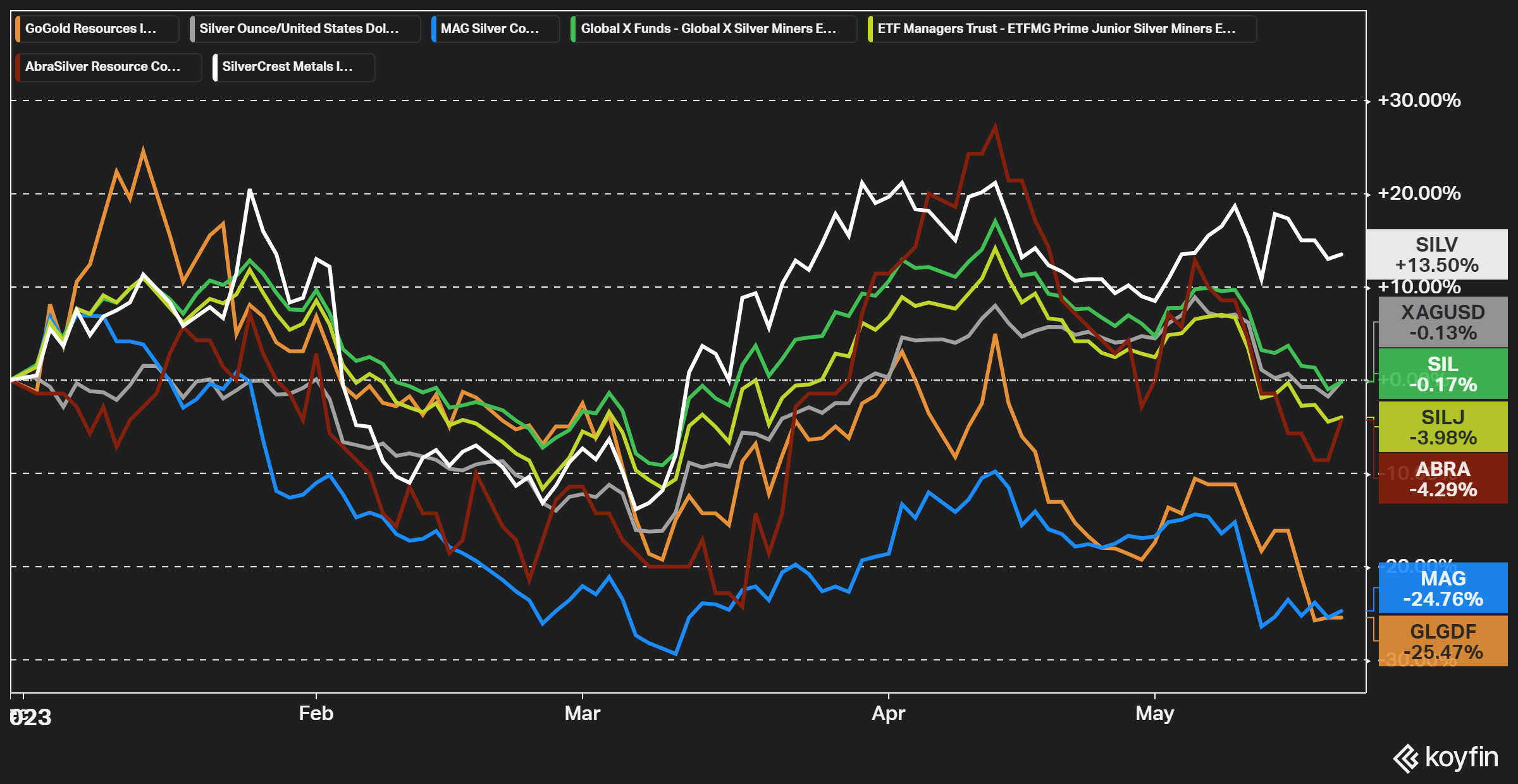The width and height of the screenshot is (1518, 784).
Task: Click the AbraSilver Resource legend chip
Action: [x=108, y=67]
